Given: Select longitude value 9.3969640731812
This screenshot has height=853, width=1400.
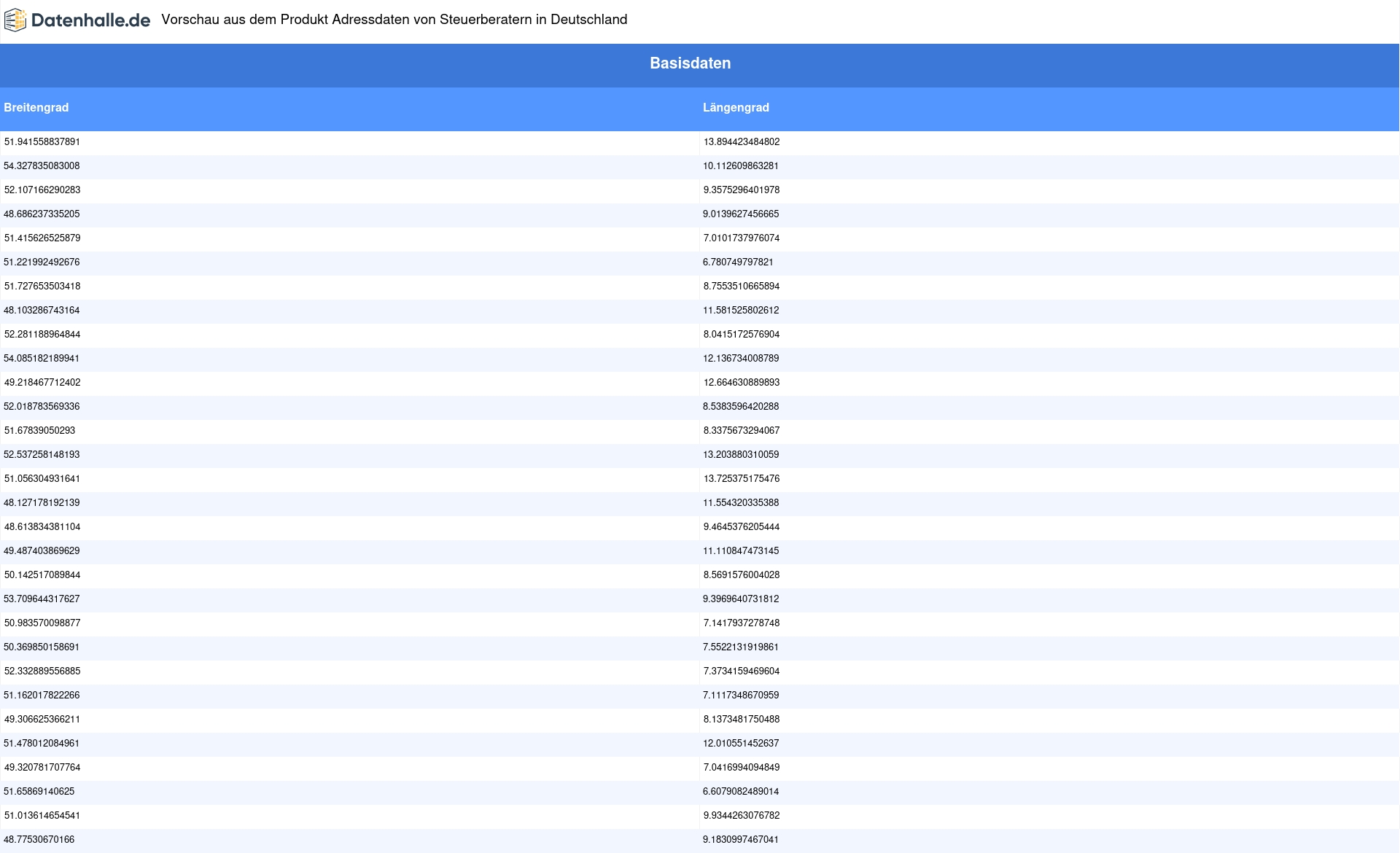Looking at the screenshot, I should pyautogui.click(x=741, y=599).
